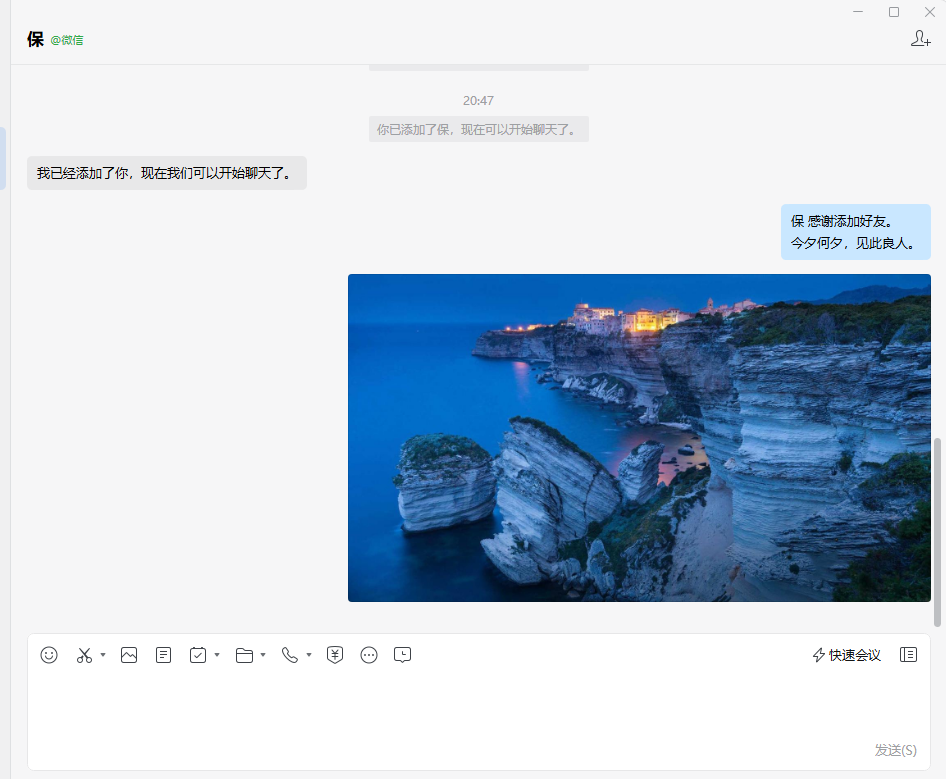The image size is (946, 779).
Task: Click the schedule task calendar icon
Action: pyautogui.click(x=198, y=655)
